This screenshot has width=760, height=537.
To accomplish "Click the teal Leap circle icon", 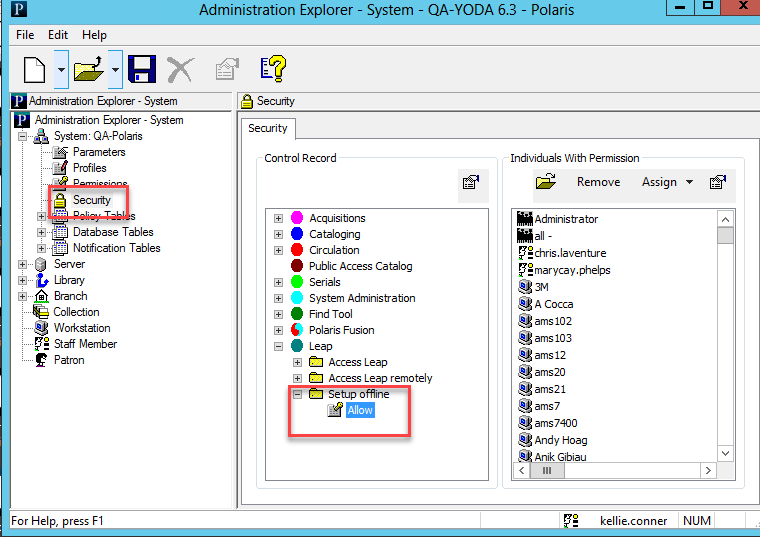I will 297,346.
